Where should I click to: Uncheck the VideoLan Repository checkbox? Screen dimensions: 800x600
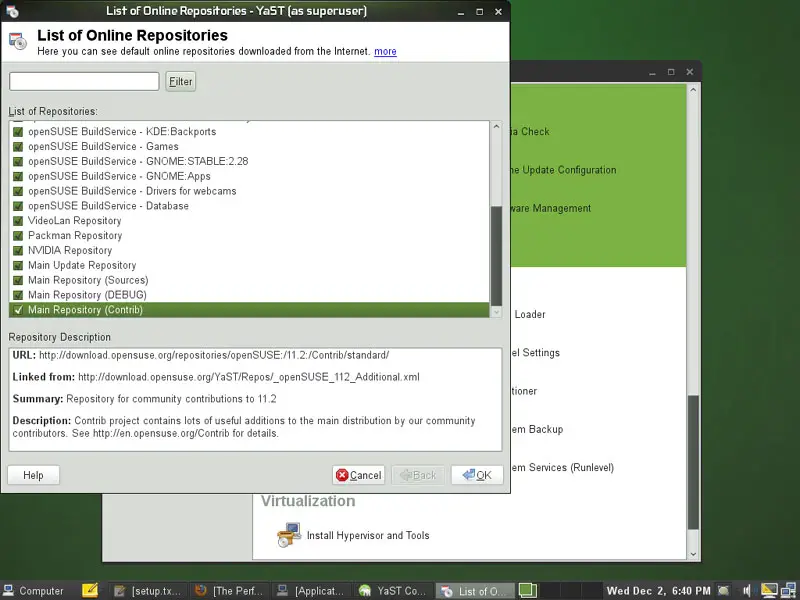(x=18, y=221)
